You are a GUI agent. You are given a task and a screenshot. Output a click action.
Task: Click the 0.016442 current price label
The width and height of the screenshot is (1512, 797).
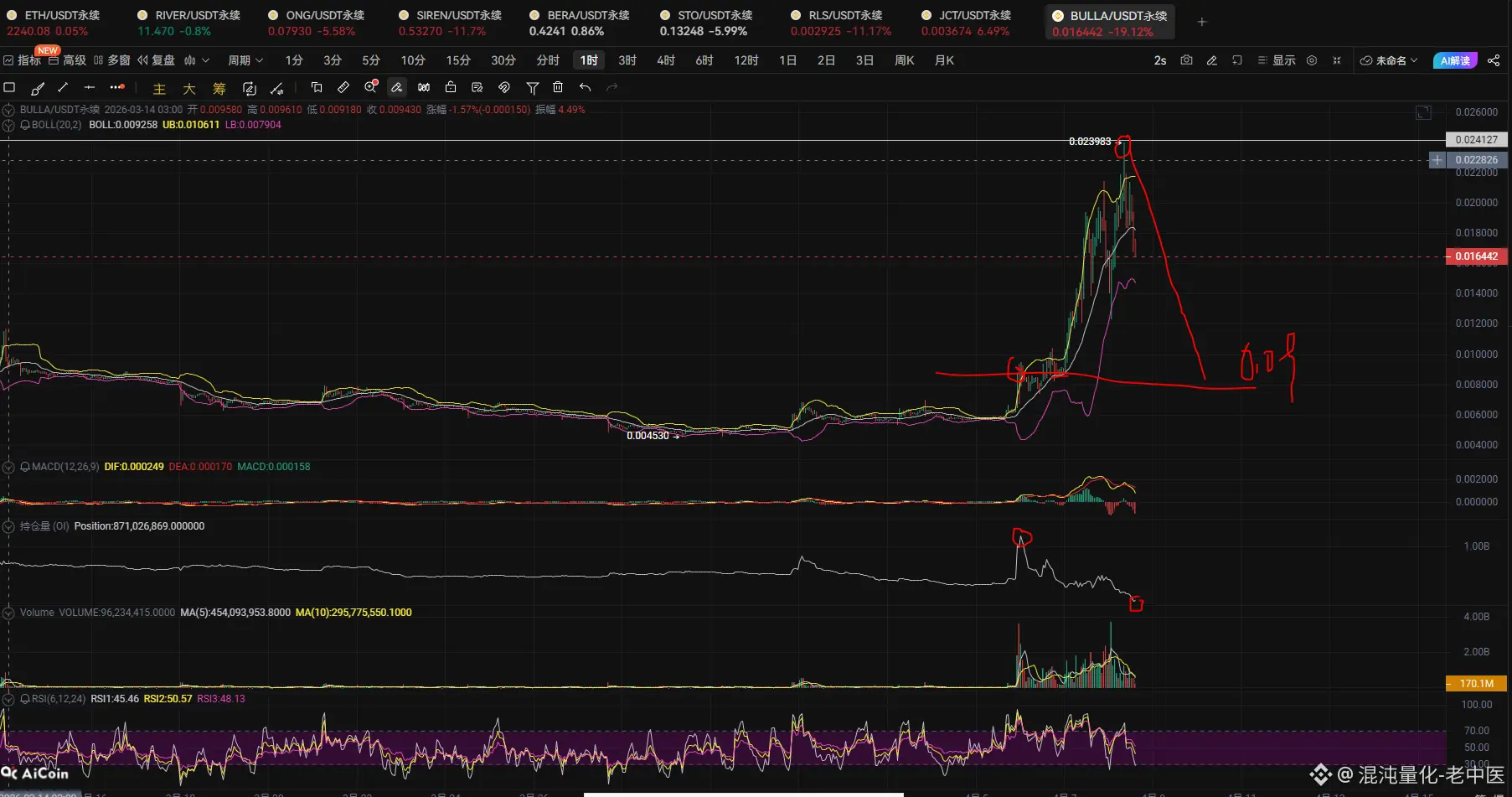click(x=1477, y=256)
